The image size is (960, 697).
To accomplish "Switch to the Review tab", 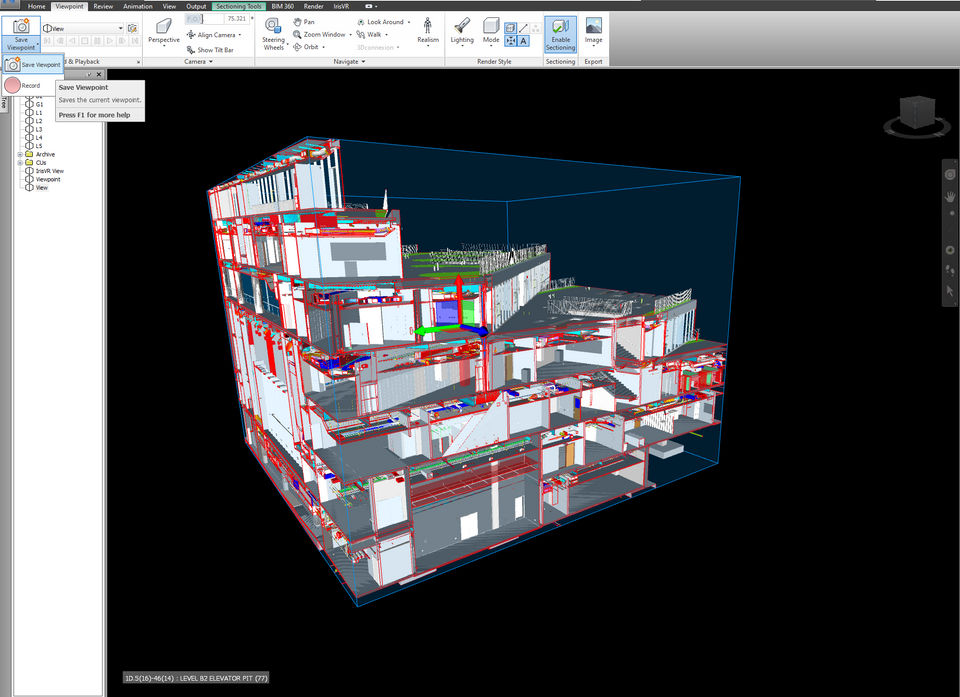I will point(103,6).
